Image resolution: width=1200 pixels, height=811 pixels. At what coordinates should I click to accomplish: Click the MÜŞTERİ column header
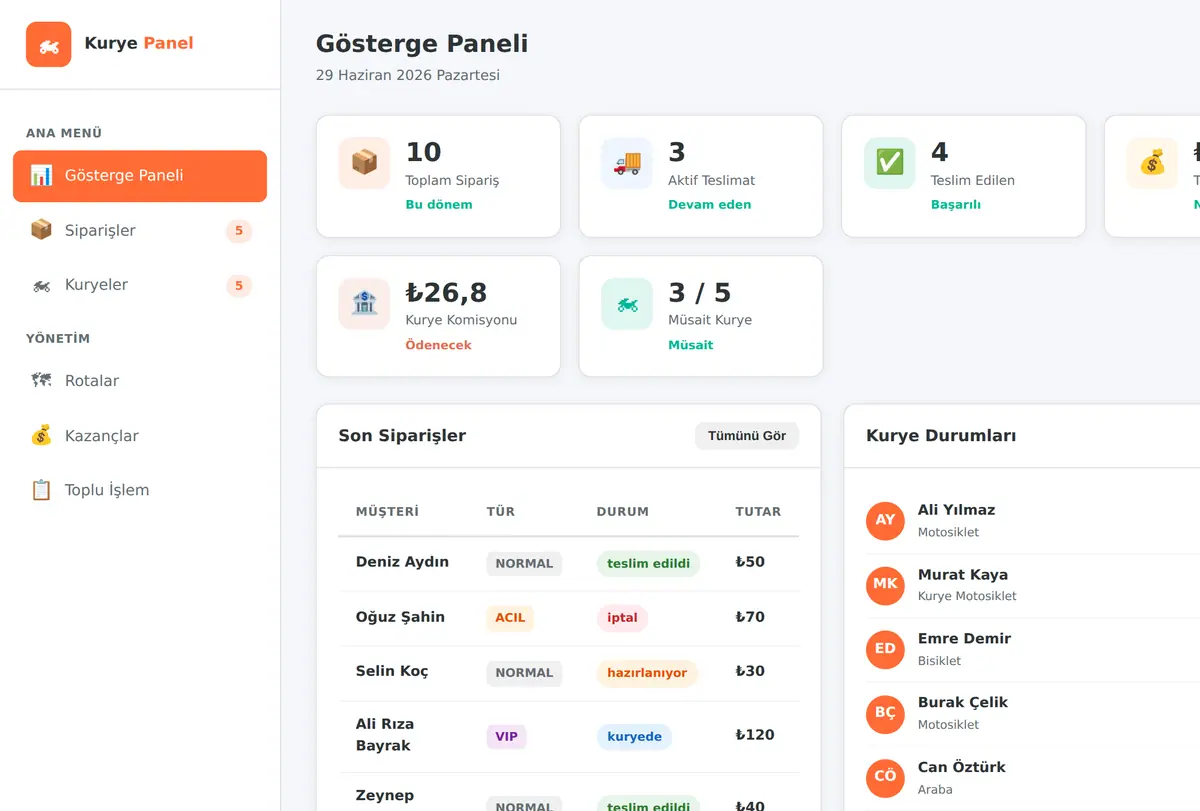[387, 512]
